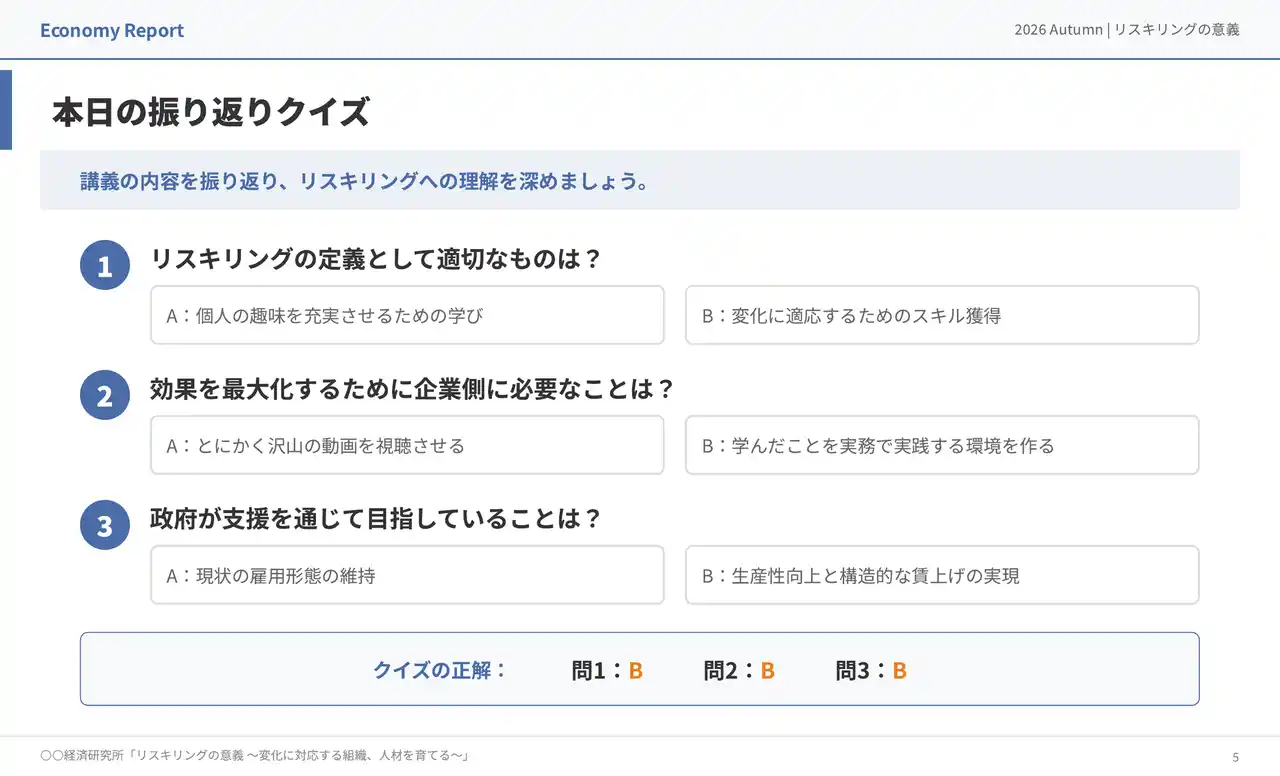The width and height of the screenshot is (1280, 776).
Task: Click the クイズの正解 label
Action: coord(440,670)
